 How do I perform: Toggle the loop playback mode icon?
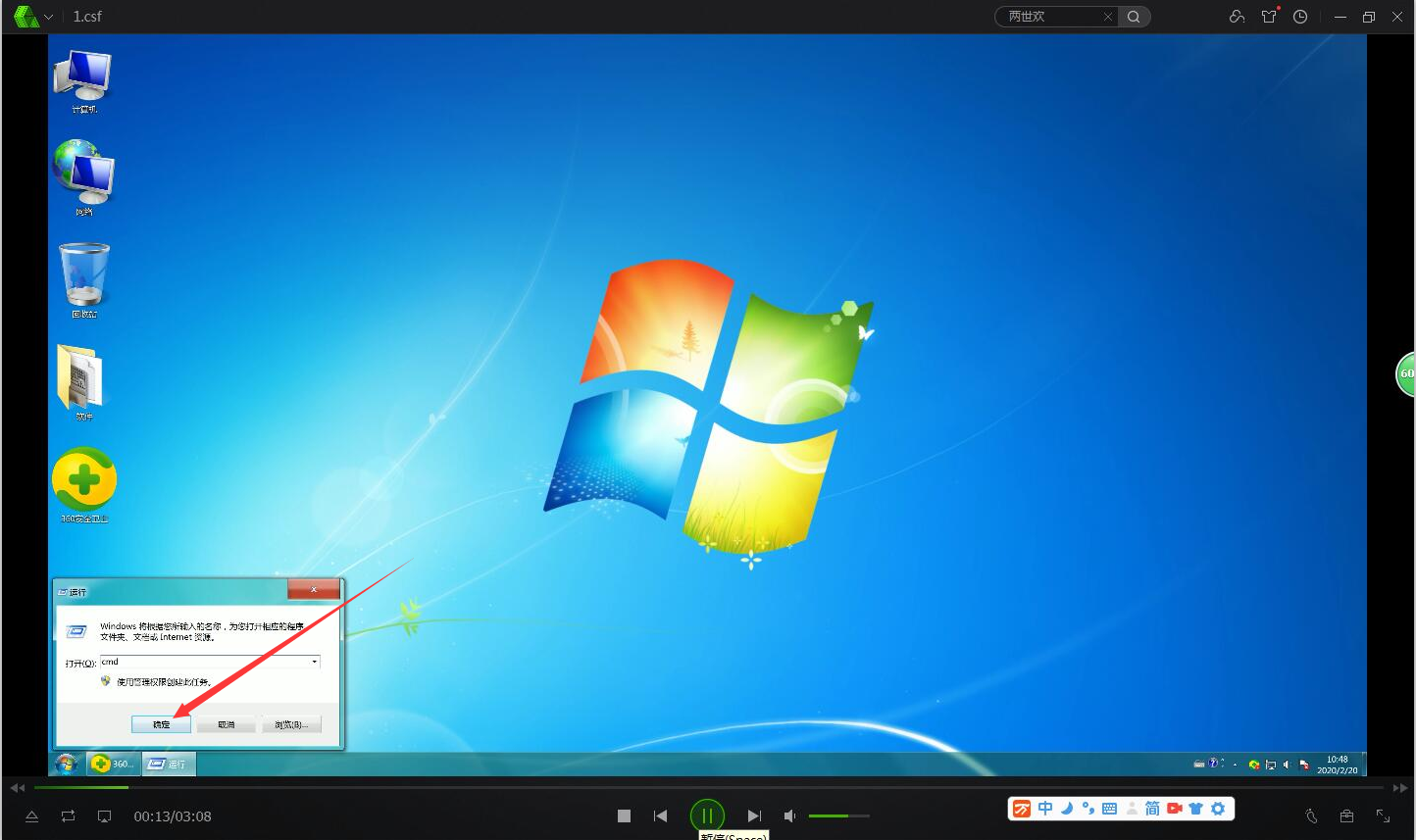(68, 815)
